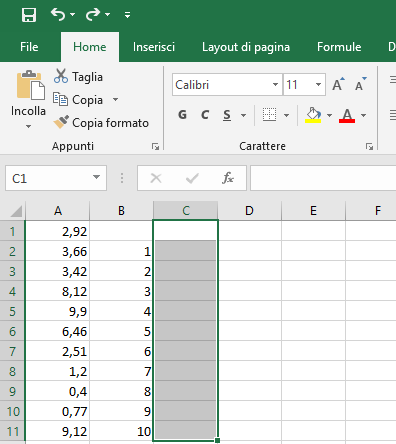Viewport: 396px width, 444px height.
Task: Toggle italic with the C button
Action: point(205,115)
